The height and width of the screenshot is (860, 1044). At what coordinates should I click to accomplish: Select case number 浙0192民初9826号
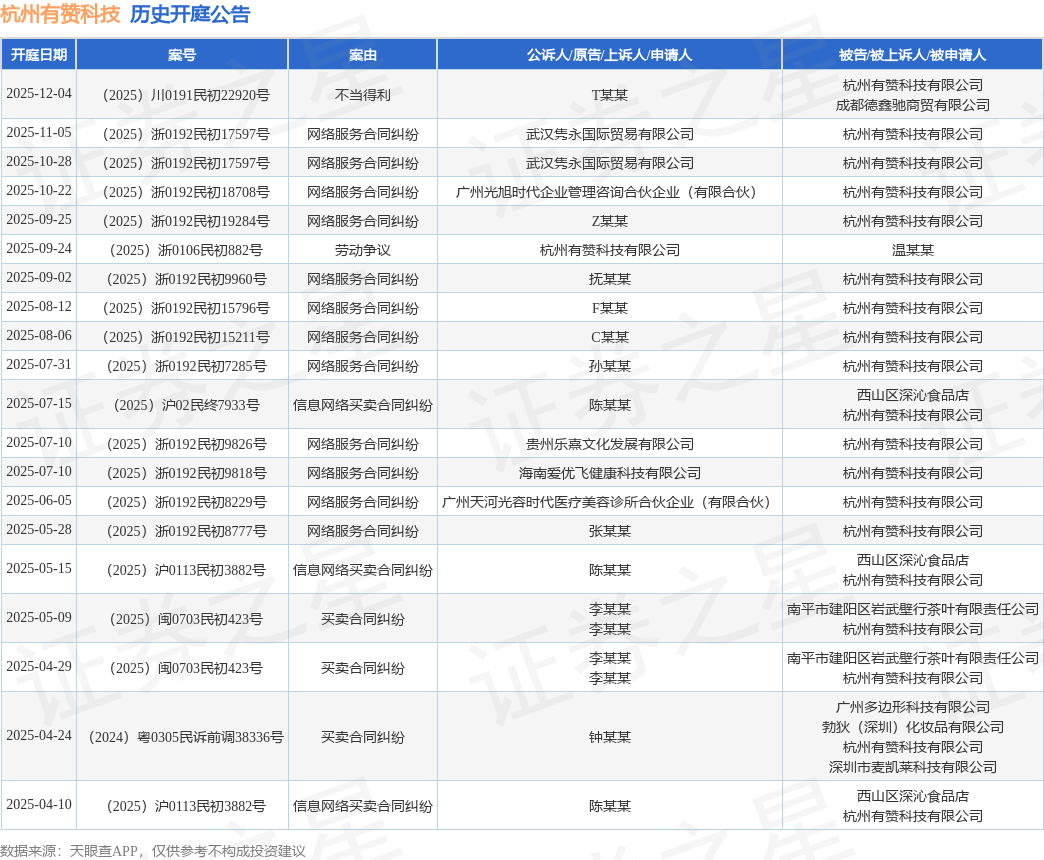[x=186, y=444]
